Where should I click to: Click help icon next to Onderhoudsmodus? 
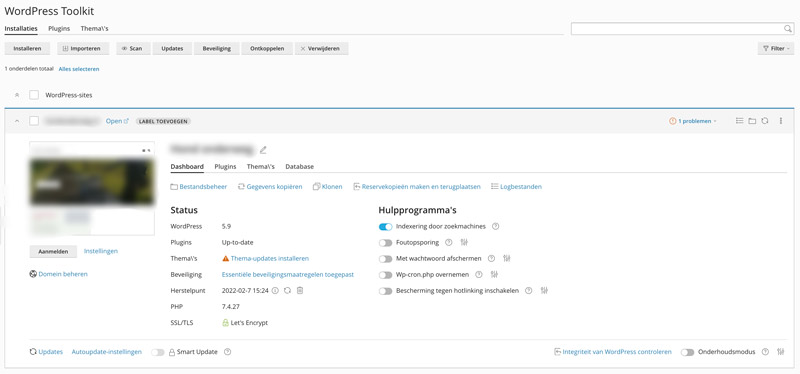click(x=765, y=352)
